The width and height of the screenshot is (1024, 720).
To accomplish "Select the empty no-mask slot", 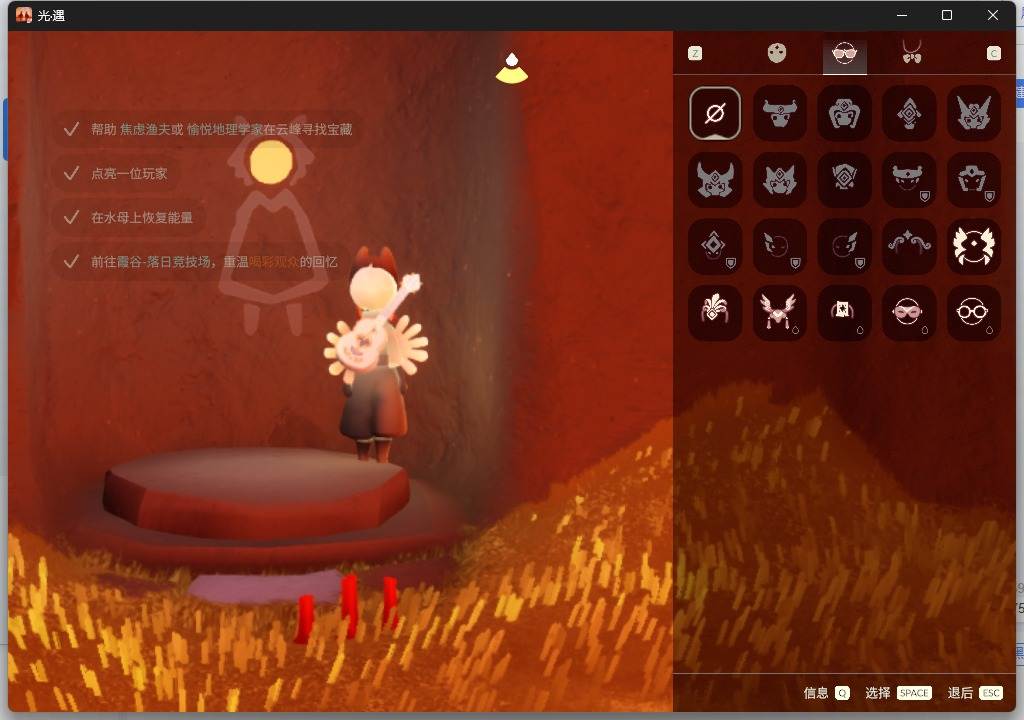I will [x=715, y=114].
